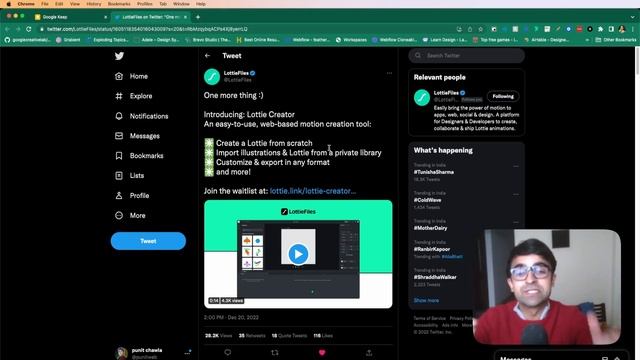Open Lists in the sidebar
This screenshot has height=360, width=640.
coord(129,176)
